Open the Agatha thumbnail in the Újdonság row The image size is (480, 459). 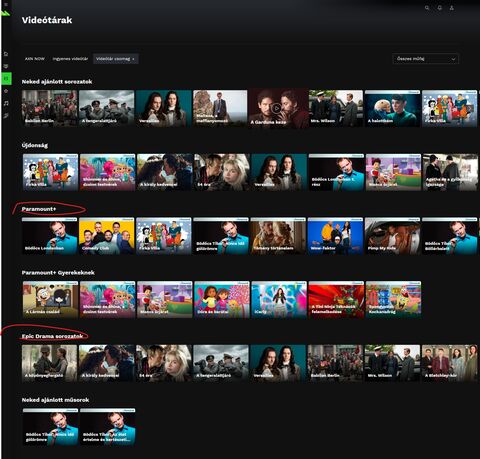coord(450,172)
